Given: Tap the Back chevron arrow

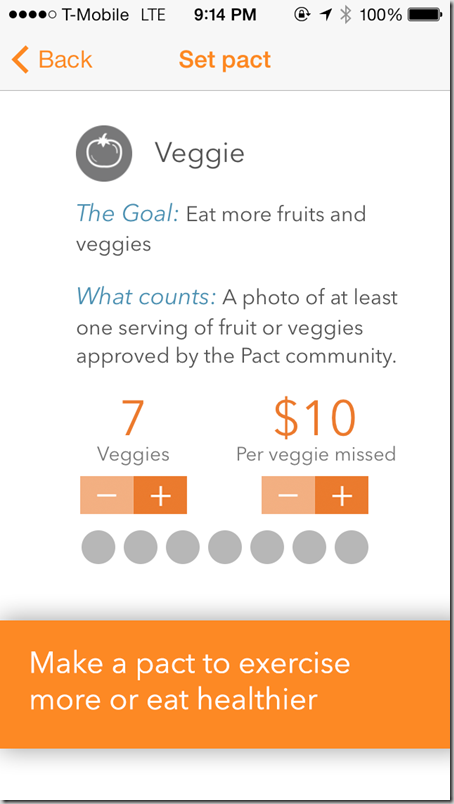Looking at the screenshot, I should [20, 59].
